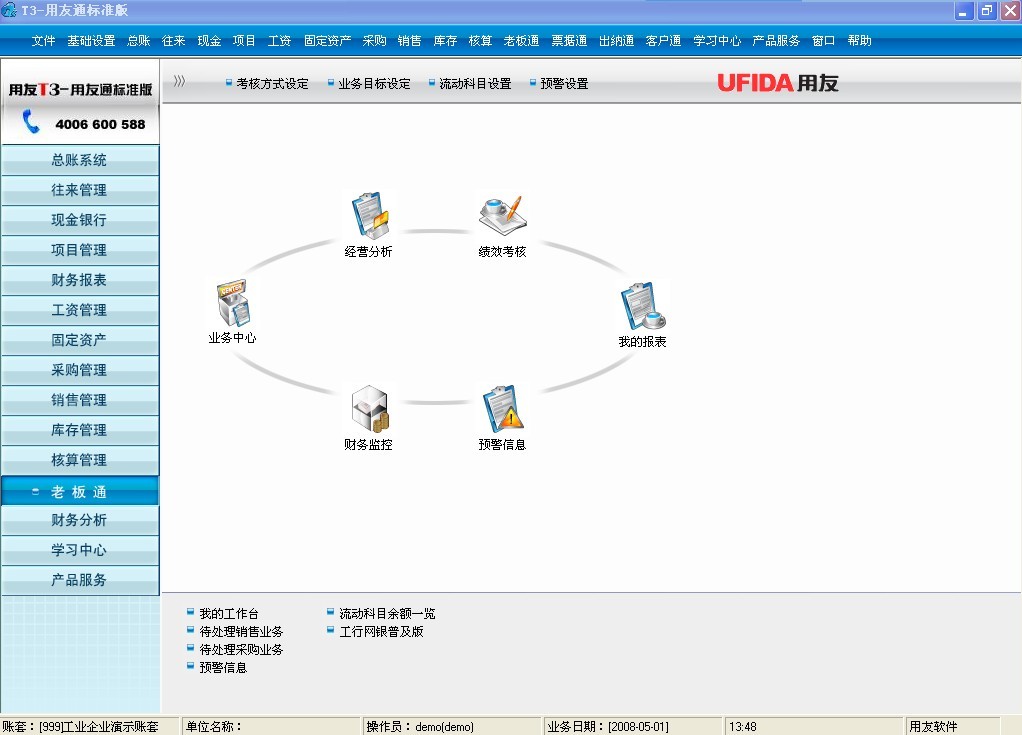The height and width of the screenshot is (735, 1022).
Task: Open the 业务中心 icon
Action: click(x=233, y=303)
